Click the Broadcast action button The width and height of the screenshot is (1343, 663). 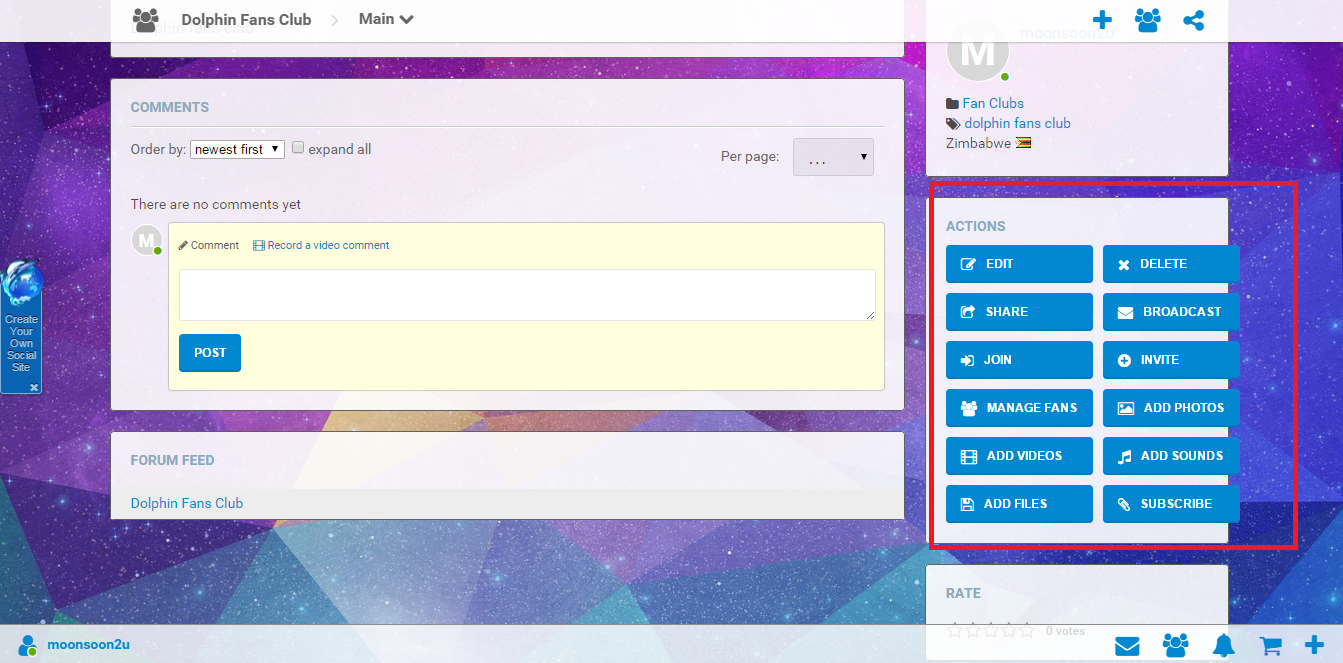(1171, 312)
